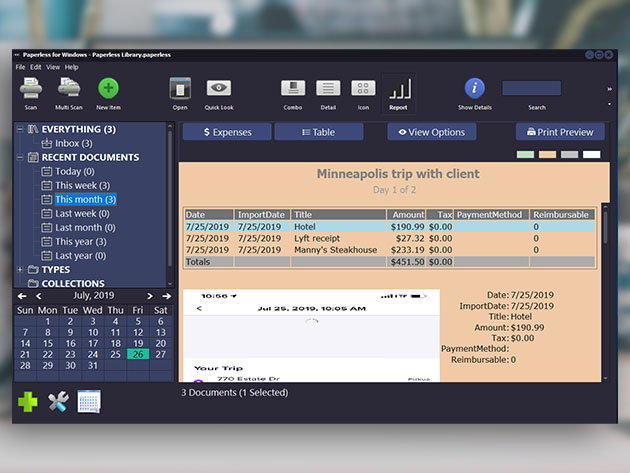Go to previous year in calendar
This screenshot has width=630, height=473.
tap(22, 296)
